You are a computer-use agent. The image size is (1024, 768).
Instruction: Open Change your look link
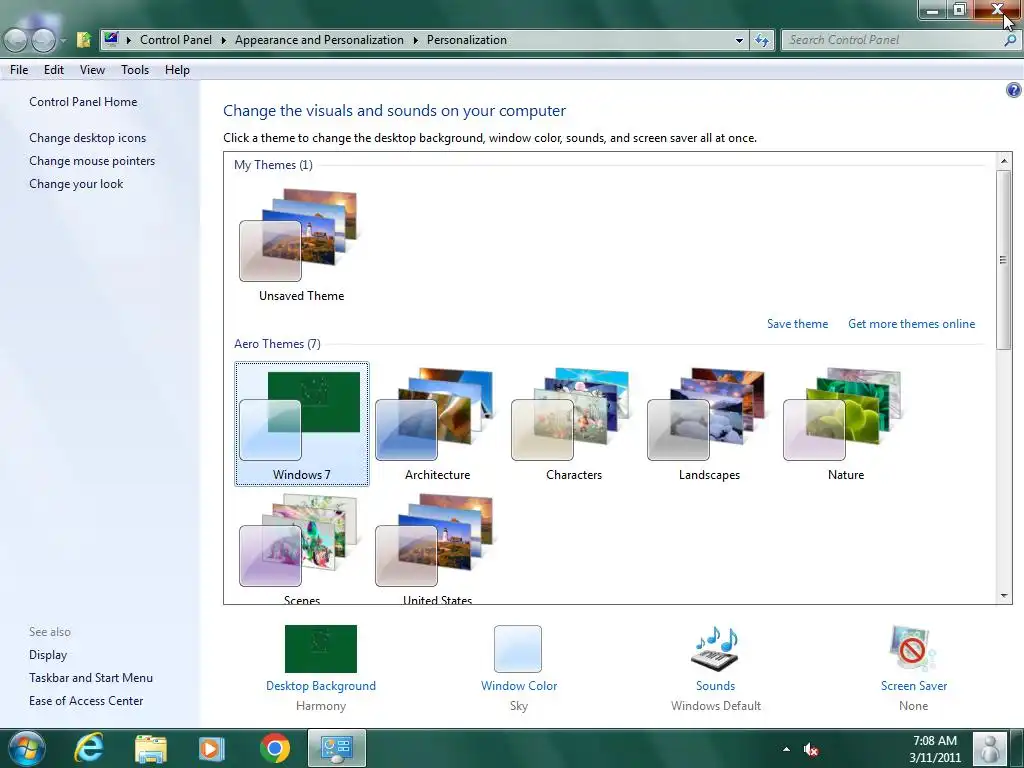click(x=76, y=184)
